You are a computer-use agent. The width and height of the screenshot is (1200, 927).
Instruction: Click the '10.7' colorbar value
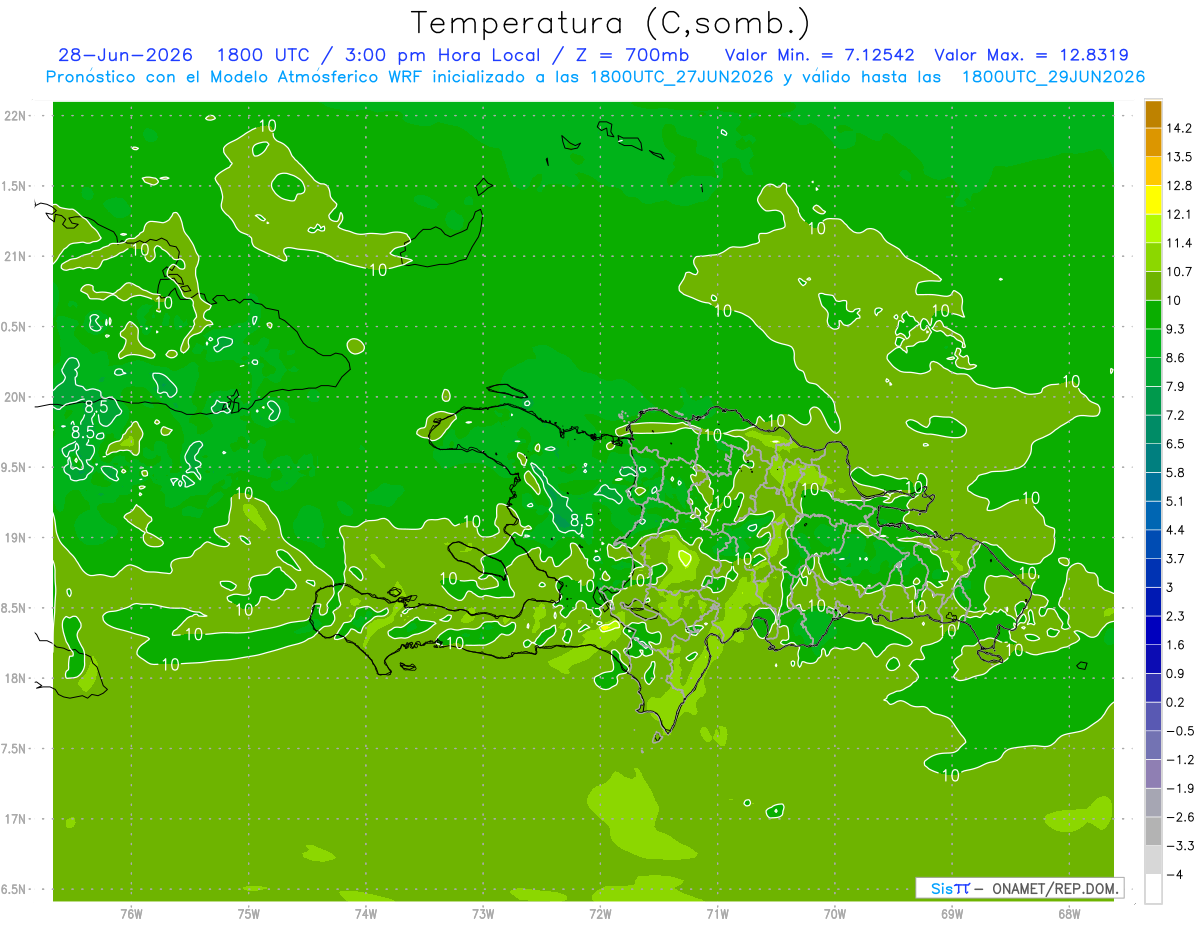coord(1178,271)
